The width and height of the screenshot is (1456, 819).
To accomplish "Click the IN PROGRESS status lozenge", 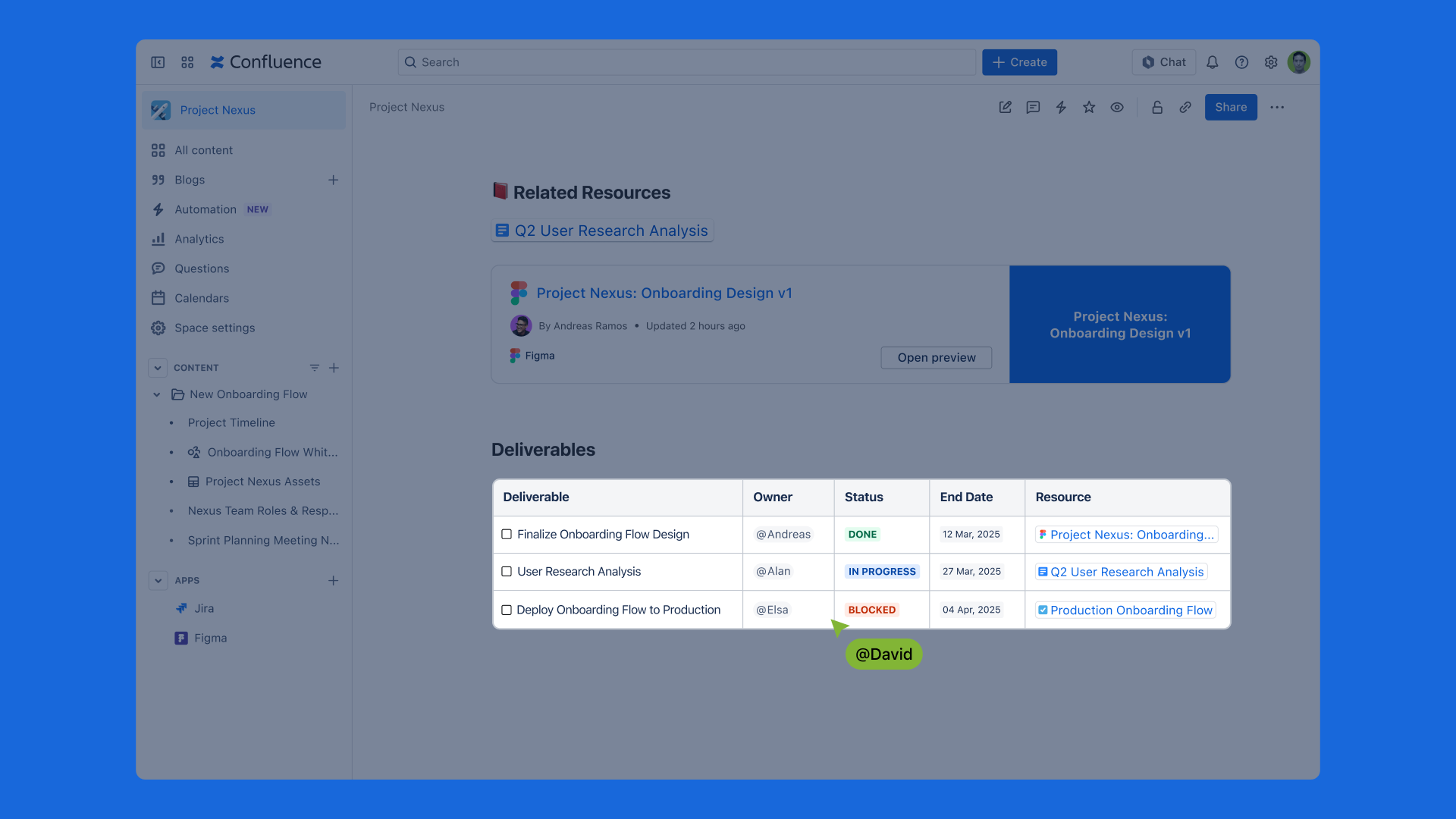I will click(x=882, y=572).
